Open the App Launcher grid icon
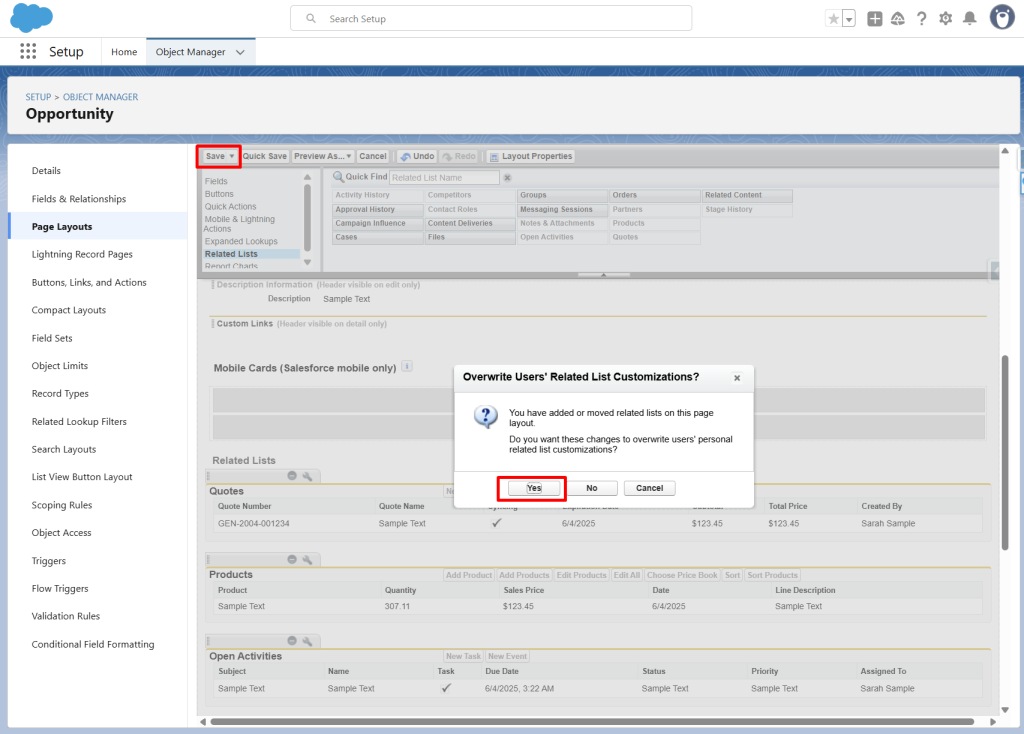The height and width of the screenshot is (734, 1024). [x=27, y=52]
